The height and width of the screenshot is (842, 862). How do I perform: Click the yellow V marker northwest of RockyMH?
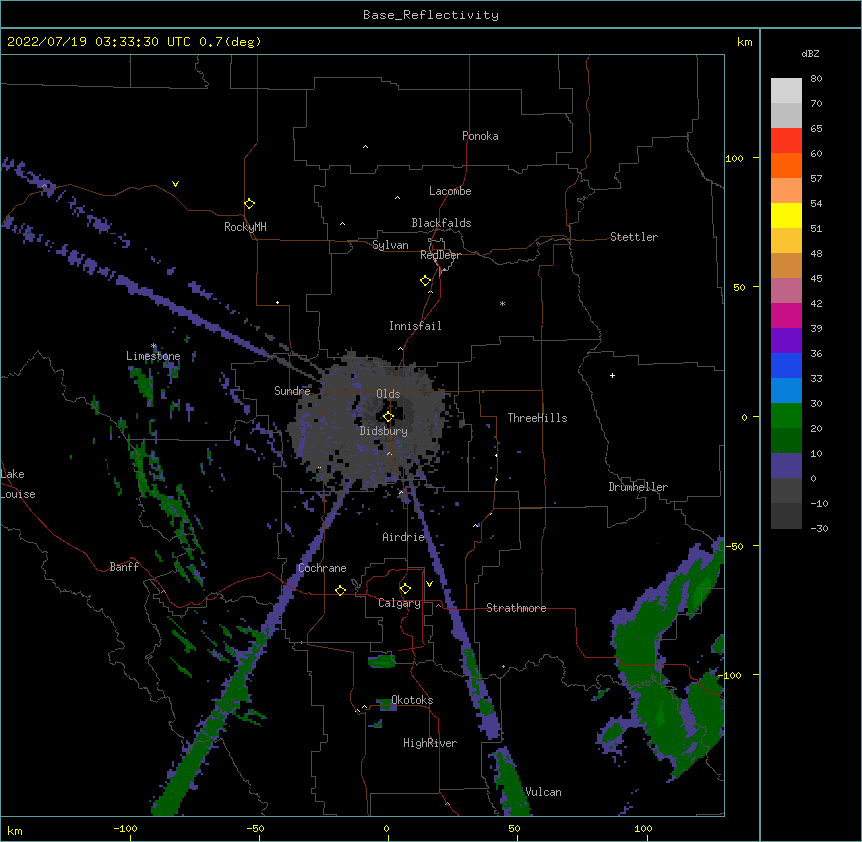pyautogui.click(x=175, y=184)
